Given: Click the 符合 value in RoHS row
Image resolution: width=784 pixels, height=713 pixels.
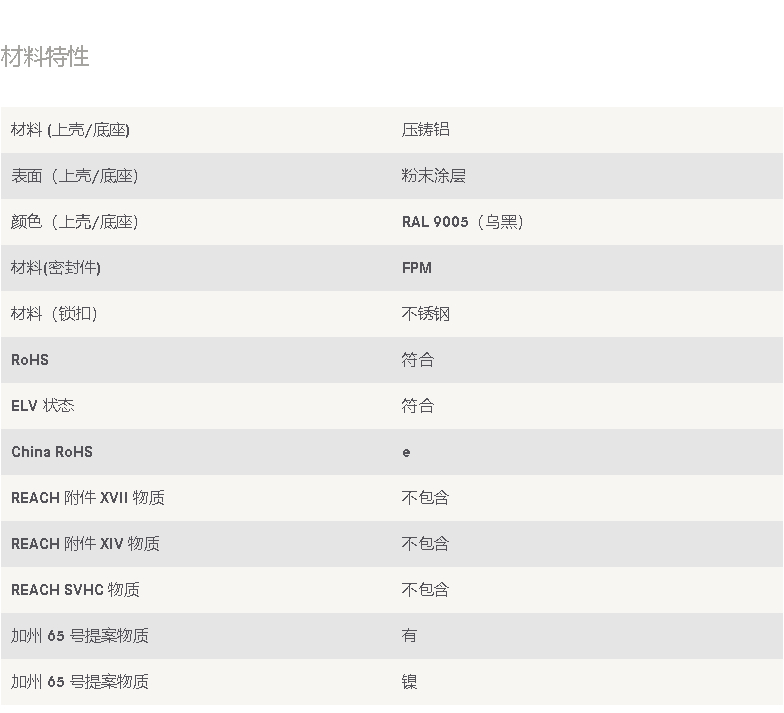Looking at the screenshot, I should (417, 360).
